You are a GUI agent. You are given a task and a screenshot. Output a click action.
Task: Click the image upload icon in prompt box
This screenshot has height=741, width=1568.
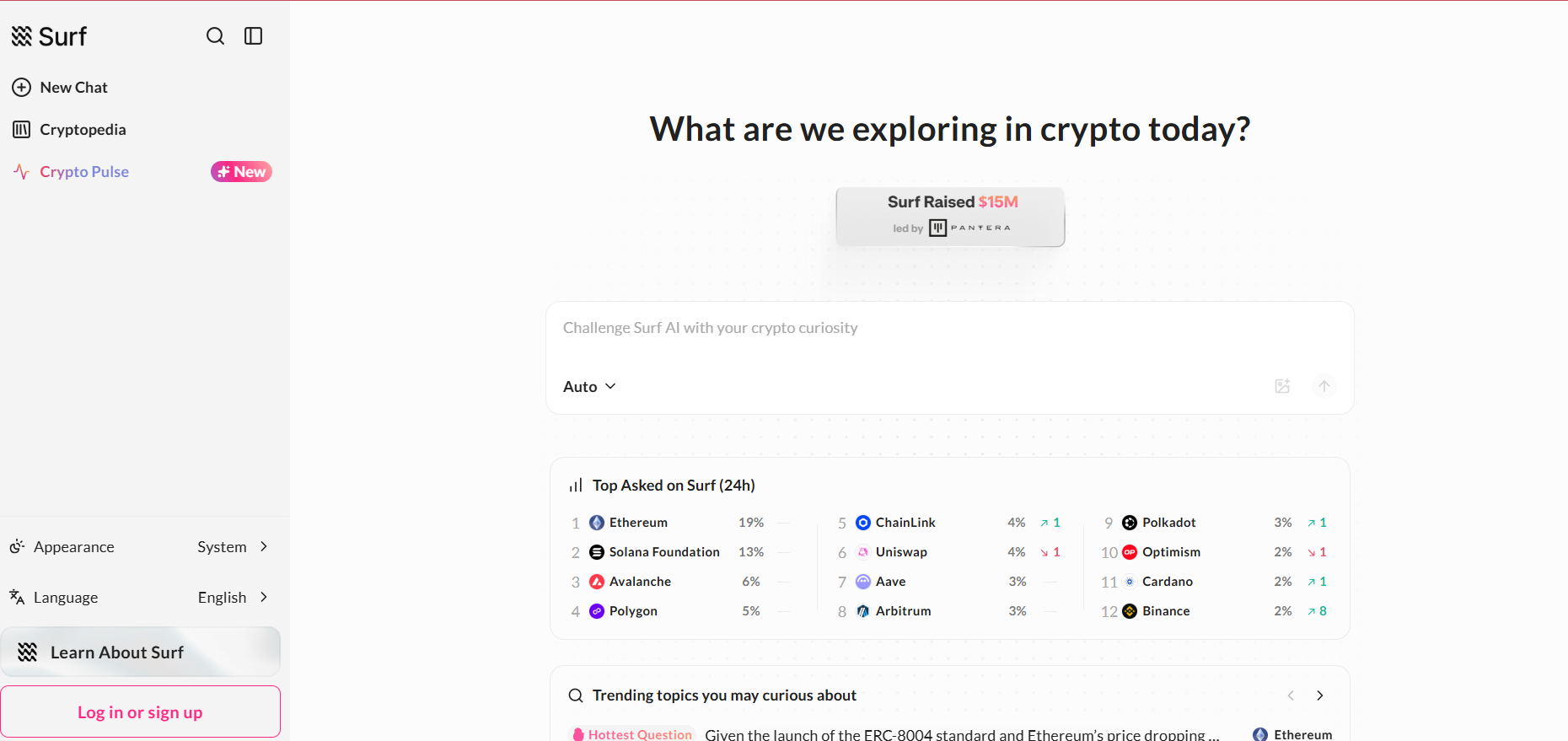[x=1282, y=386]
